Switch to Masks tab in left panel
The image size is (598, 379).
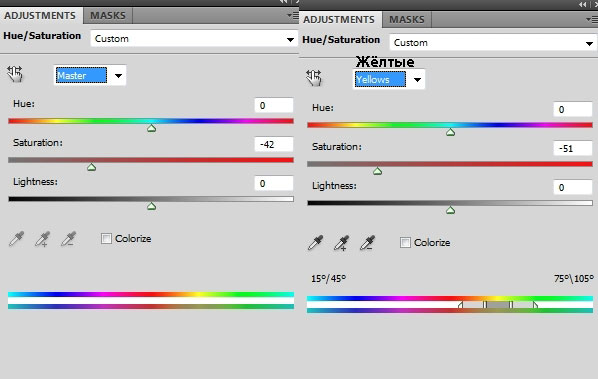(x=108, y=16)
